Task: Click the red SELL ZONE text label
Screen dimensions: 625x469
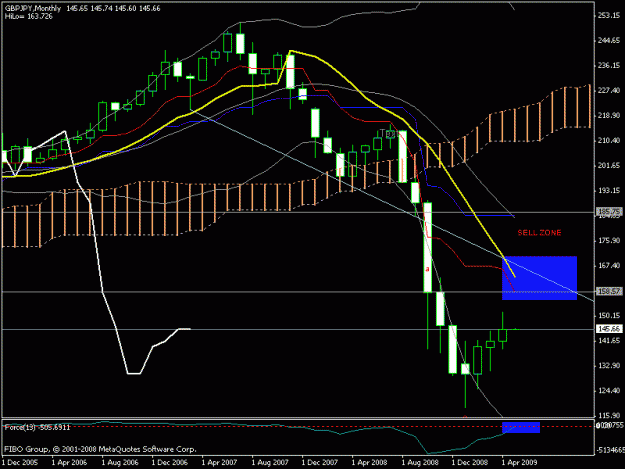Action: 539,233
